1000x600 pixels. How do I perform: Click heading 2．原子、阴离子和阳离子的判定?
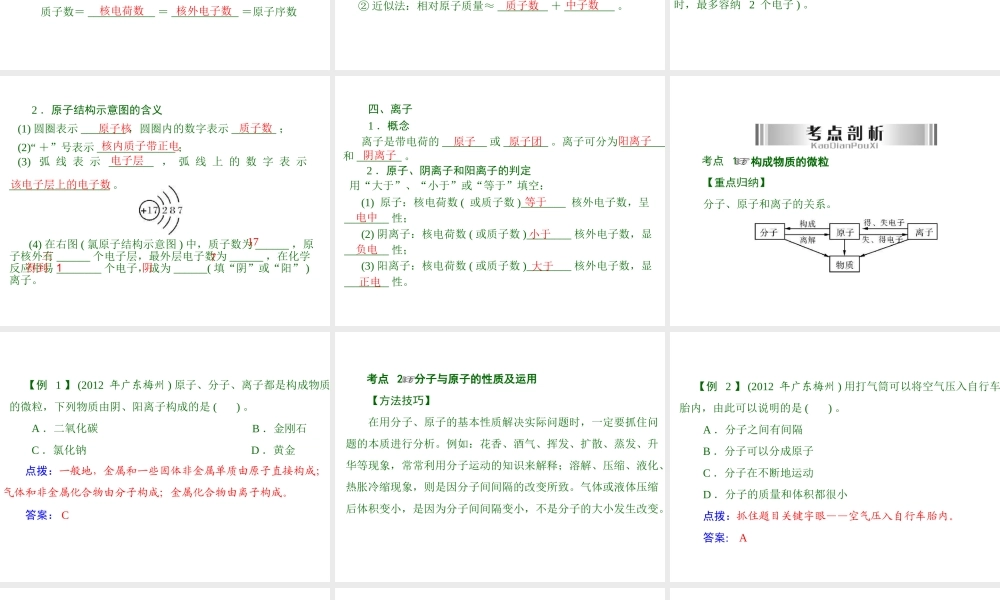448,170
